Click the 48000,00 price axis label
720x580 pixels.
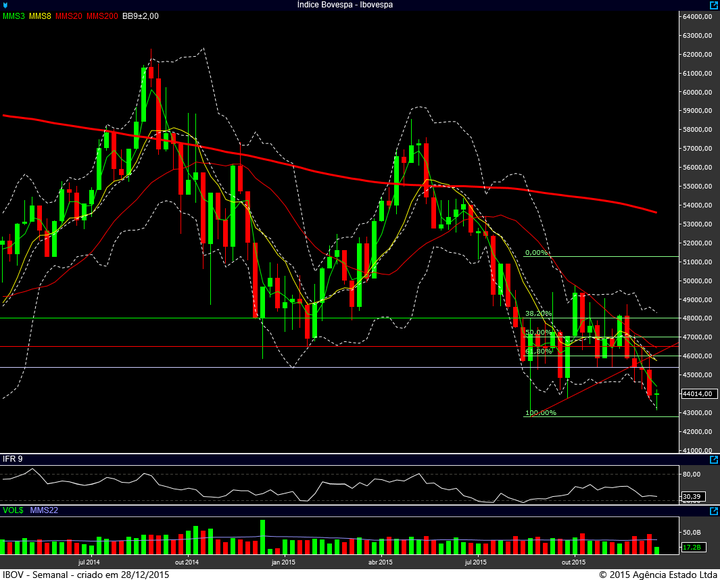[x=698, y=318]
